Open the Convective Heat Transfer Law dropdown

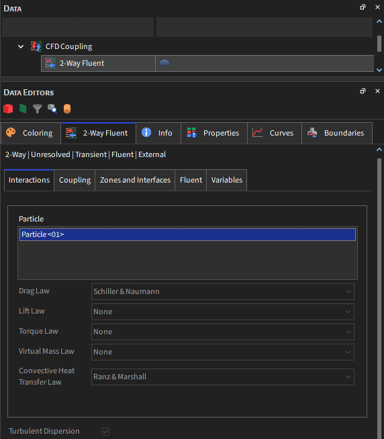click(x=223, y=377)
